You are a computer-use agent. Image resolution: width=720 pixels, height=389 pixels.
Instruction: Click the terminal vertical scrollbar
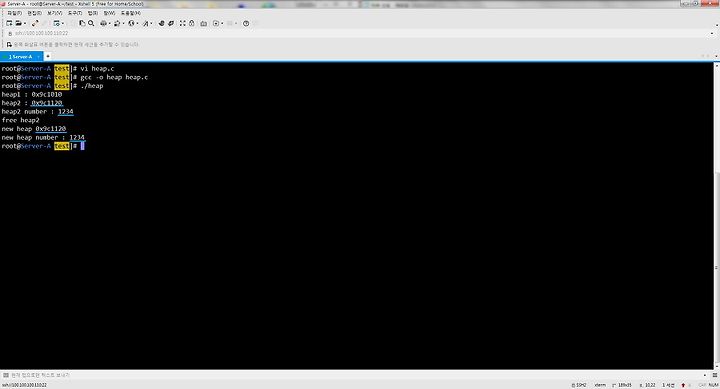click(x=717, y=216)
